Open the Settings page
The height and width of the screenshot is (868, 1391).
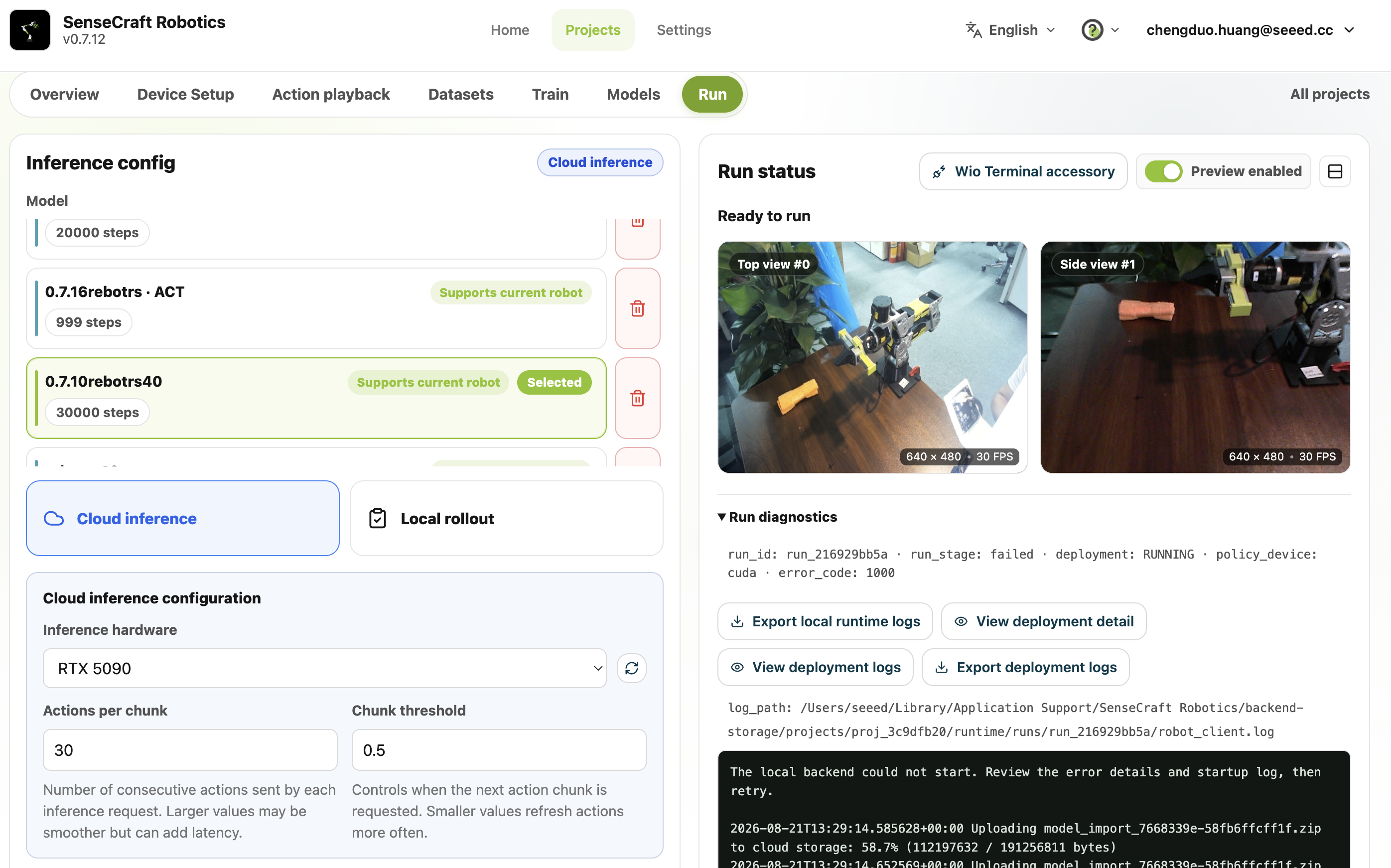coord(684,30)
